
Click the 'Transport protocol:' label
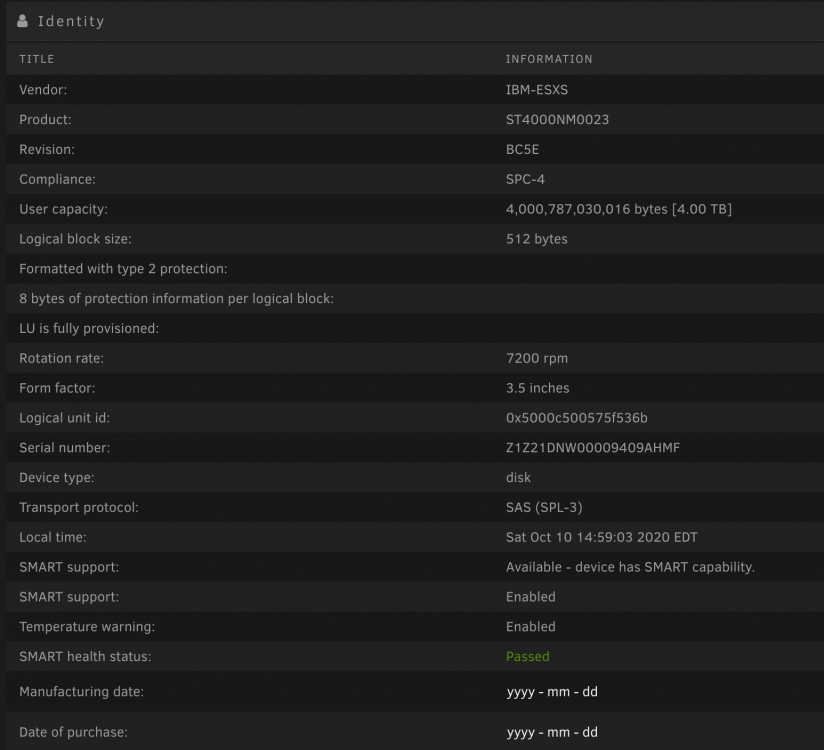pos(79,508)
